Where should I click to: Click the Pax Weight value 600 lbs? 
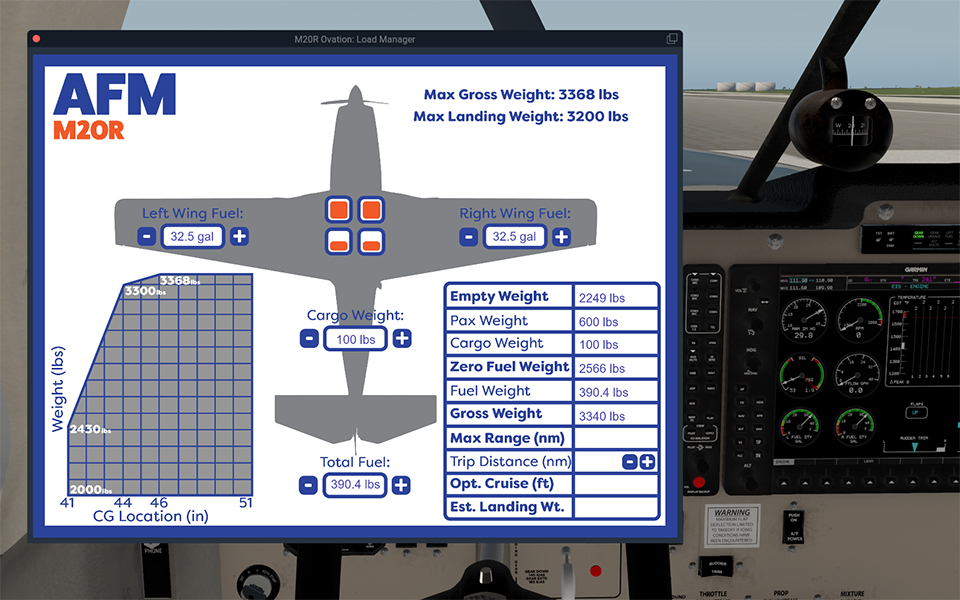pos(598,322)
